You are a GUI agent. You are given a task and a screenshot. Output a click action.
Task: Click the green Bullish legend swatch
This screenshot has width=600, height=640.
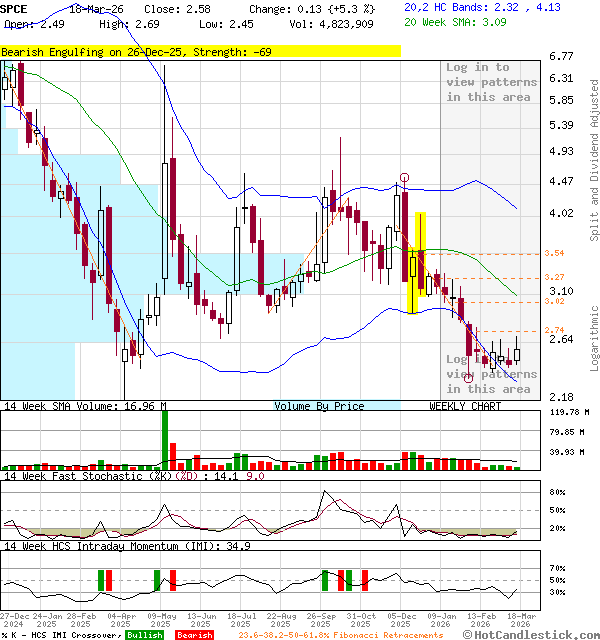145,634
